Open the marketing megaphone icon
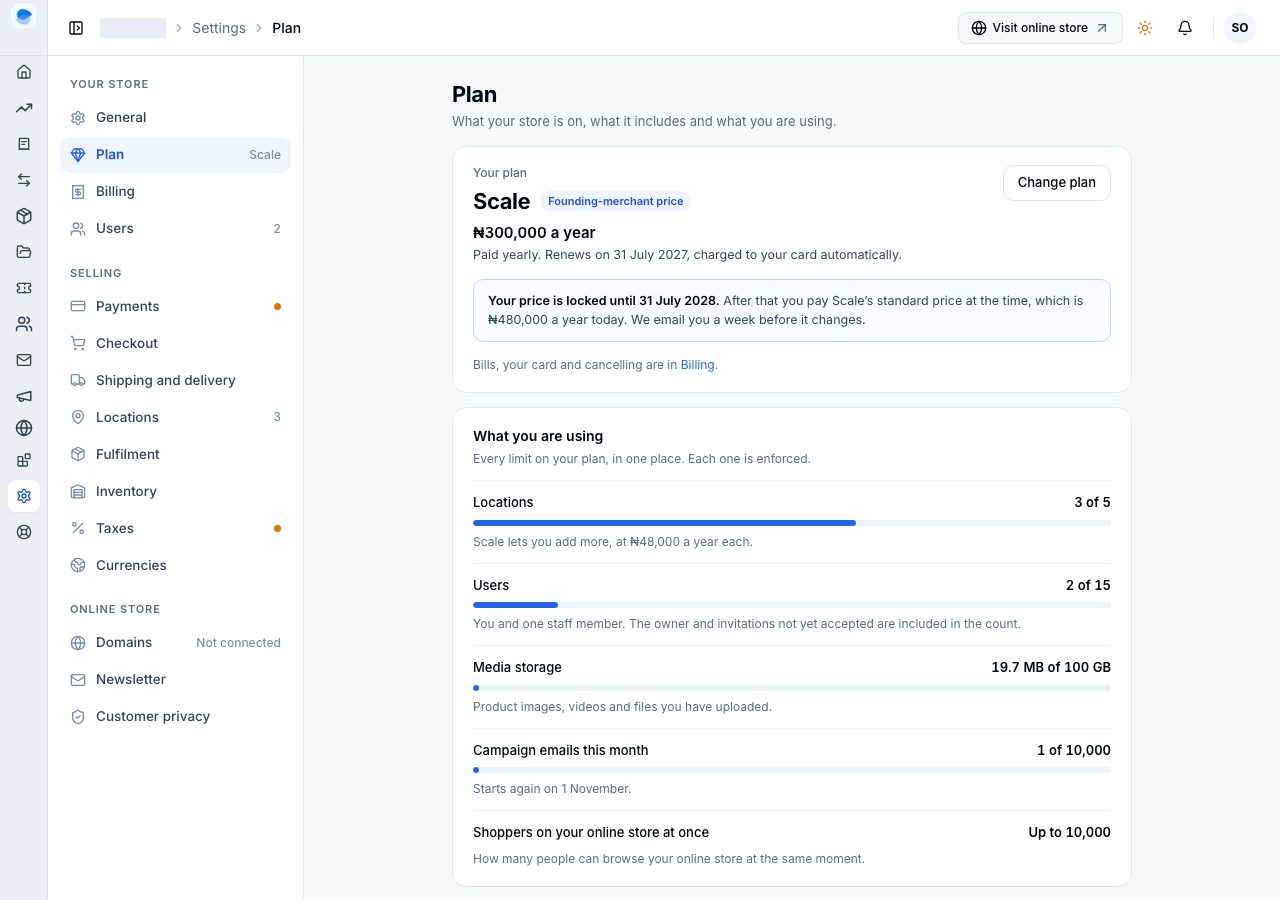Image resolution: width=1280 pixels, height=900 pixels. tap(24, 396)
